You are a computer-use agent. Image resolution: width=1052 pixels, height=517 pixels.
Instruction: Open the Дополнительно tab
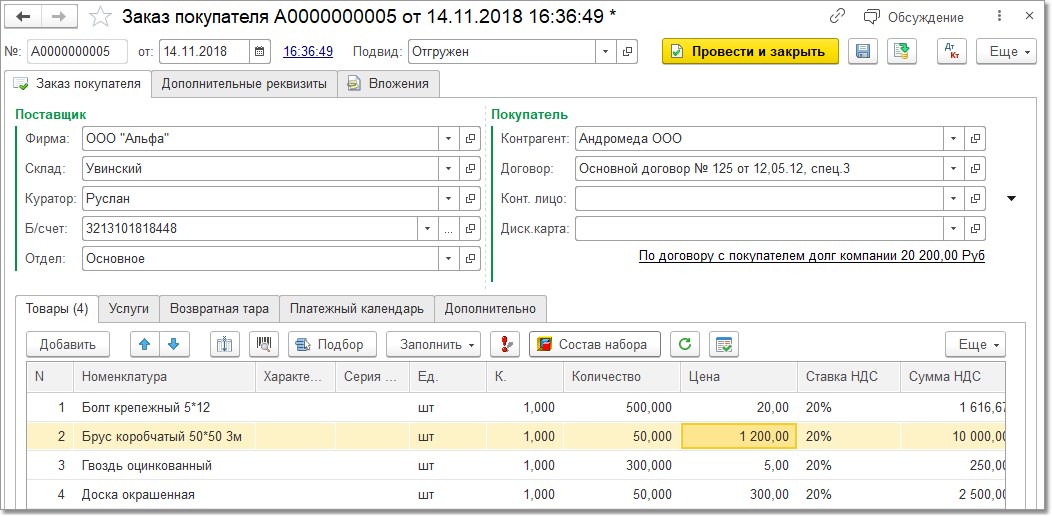pyautogui.click(x=490, y=309)
